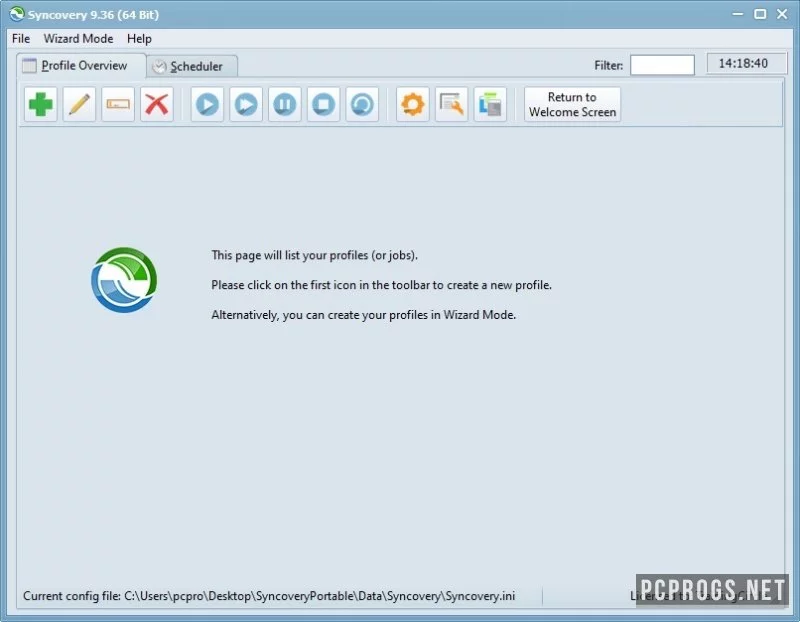Stop the running profile
Image resolution: width=800 pixels, height=622 pixels.
pos(323,105)
